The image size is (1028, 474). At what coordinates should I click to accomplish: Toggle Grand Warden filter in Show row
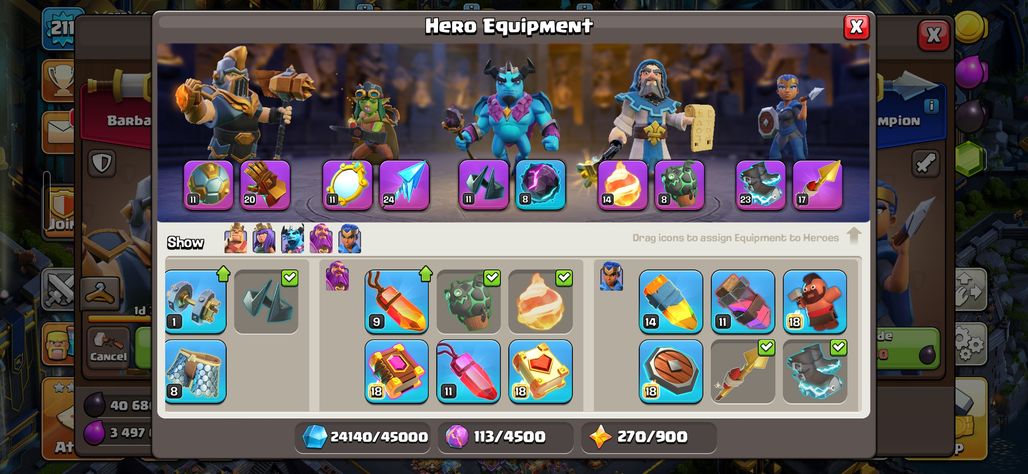pos(321,239)
